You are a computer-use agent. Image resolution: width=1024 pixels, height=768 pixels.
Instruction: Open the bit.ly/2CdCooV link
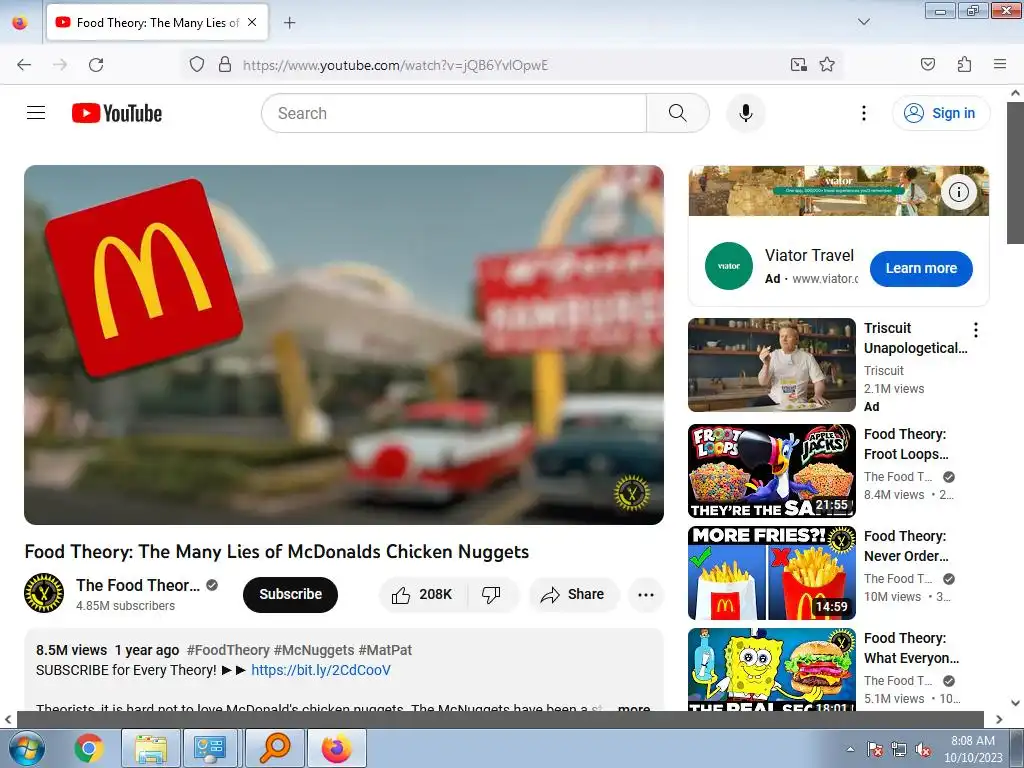(x=321, y=670)
